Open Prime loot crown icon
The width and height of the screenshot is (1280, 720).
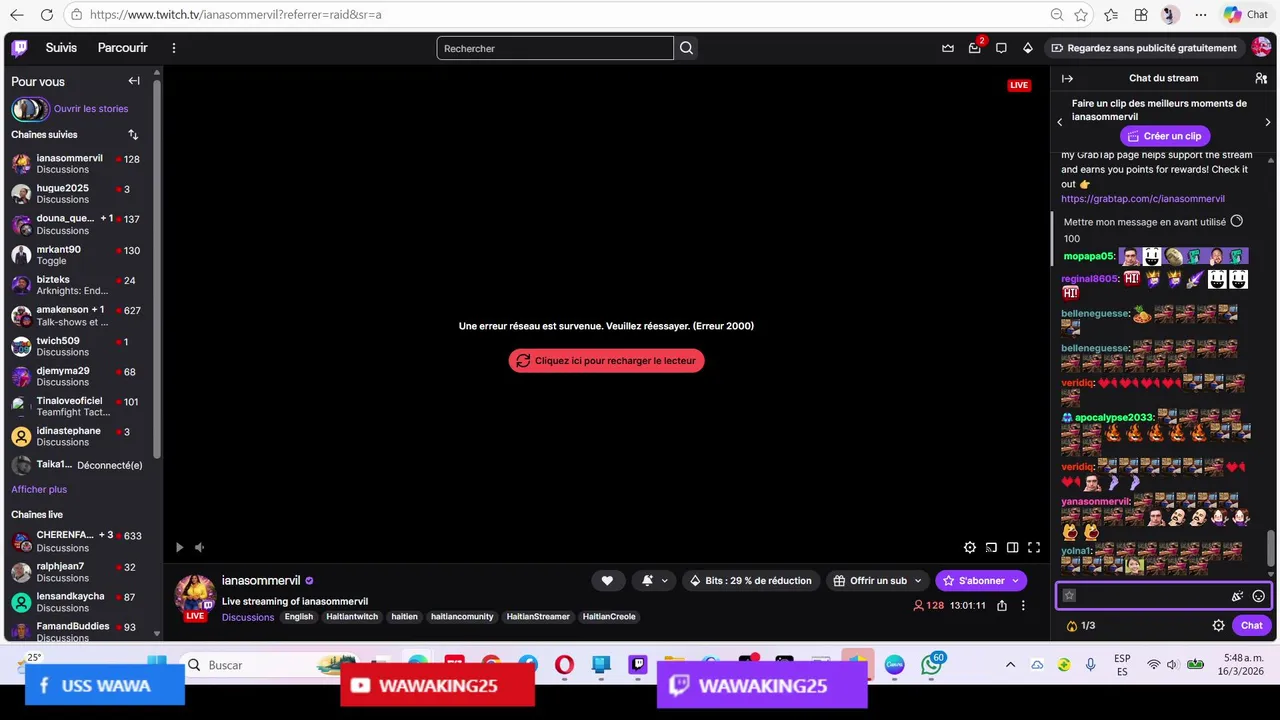[x=948, y=48]
